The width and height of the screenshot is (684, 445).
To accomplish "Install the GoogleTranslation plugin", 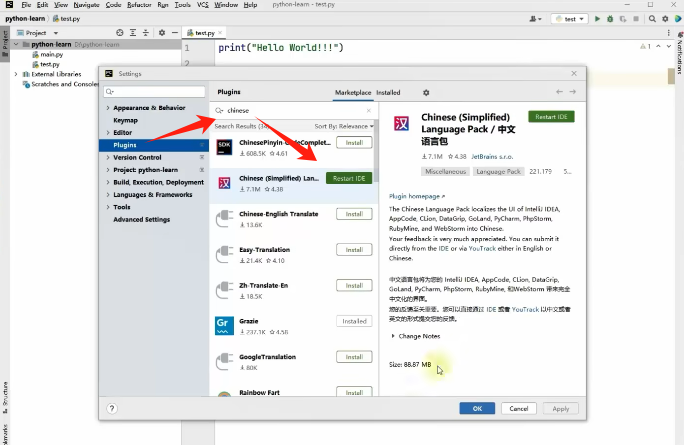I will pos(354,357).
